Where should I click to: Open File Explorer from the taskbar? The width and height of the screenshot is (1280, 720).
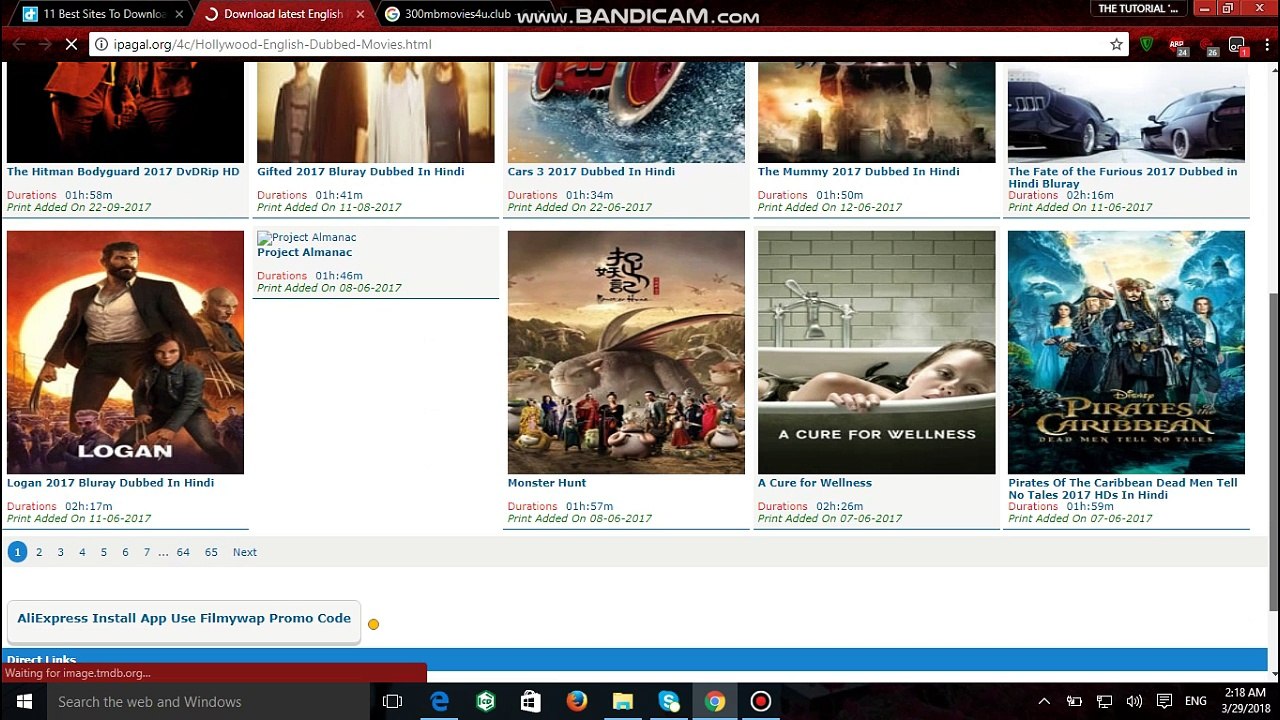623,701
